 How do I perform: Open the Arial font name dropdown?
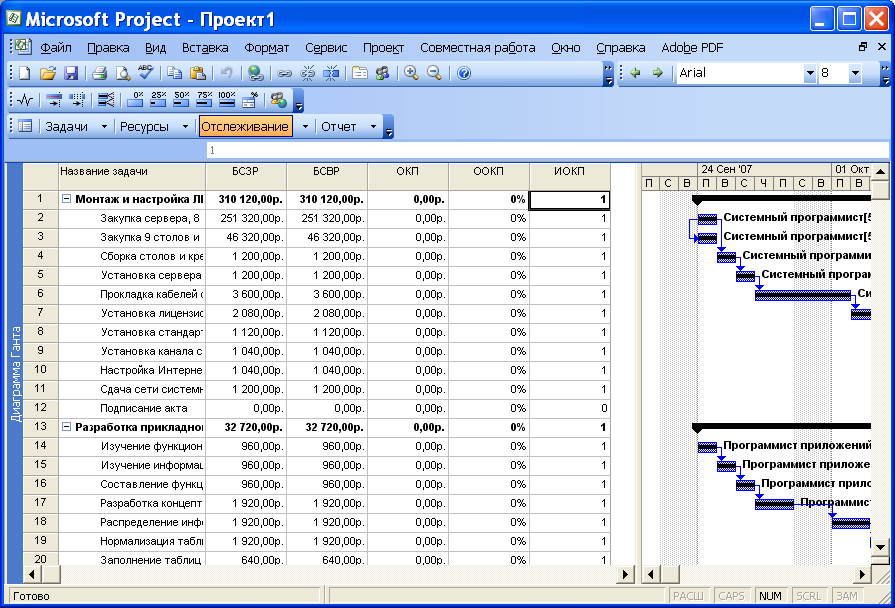[x=809, y=73]
